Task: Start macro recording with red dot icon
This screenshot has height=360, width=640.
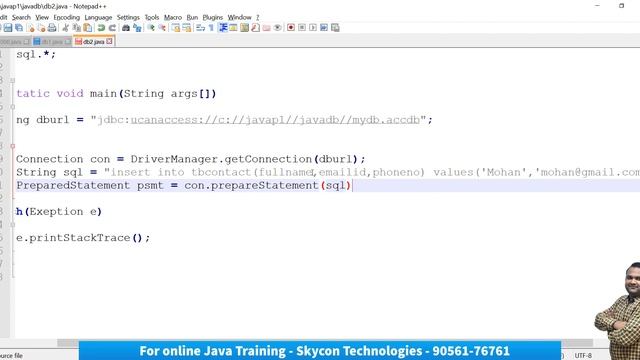Action: pyautogui.click(x=291, y=28)
